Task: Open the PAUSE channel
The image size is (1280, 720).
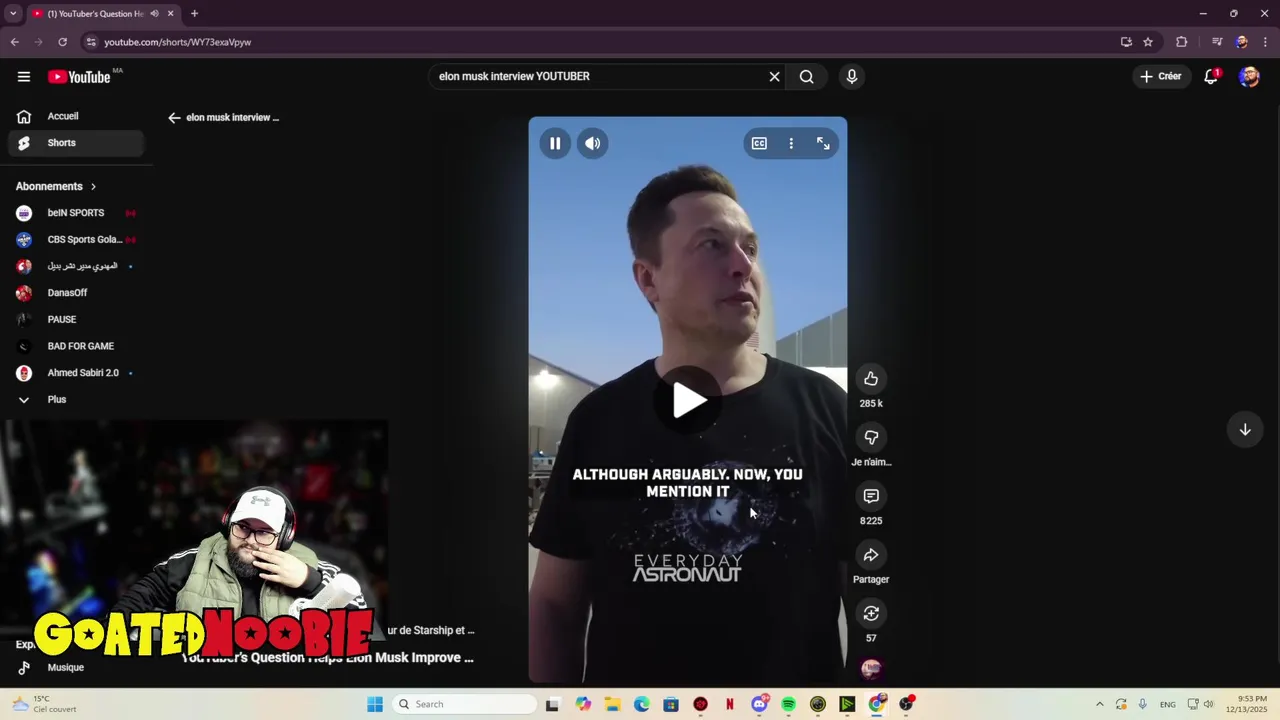Action: pyautogui.click(x=76, y=320)
